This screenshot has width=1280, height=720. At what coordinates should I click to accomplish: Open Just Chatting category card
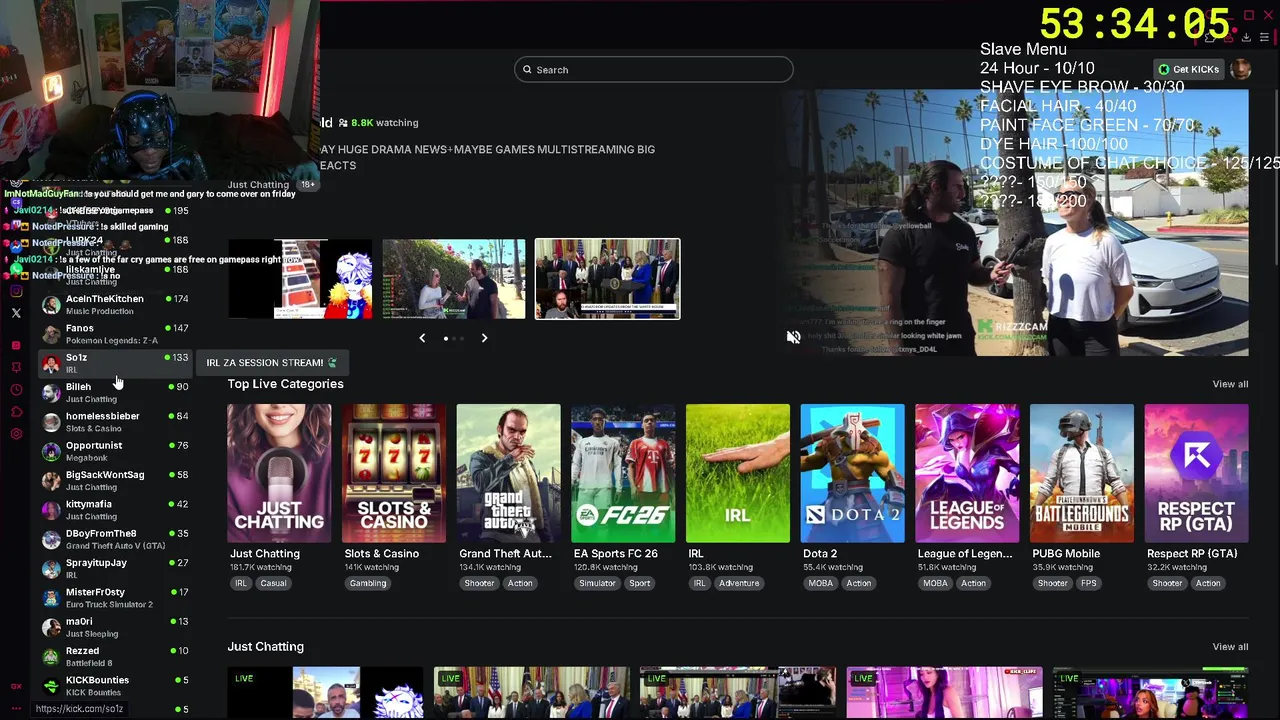point(279,473)
